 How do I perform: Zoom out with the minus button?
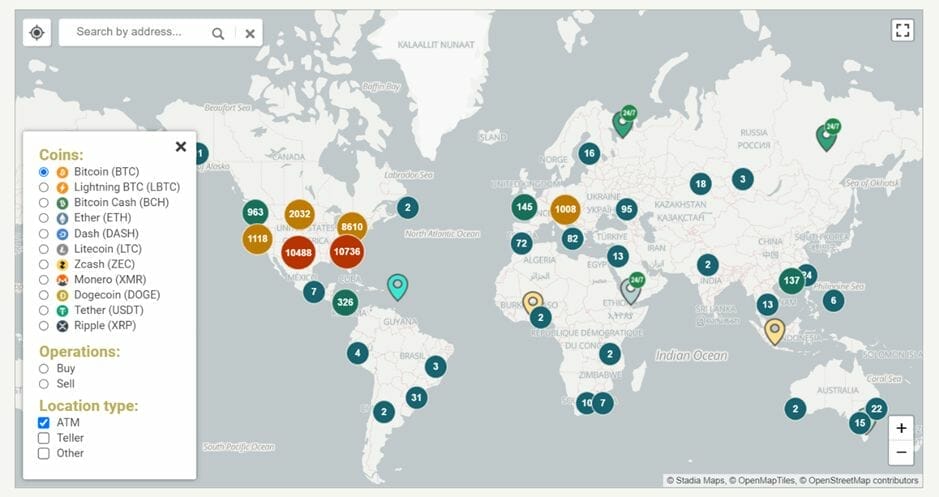[901, 452]
